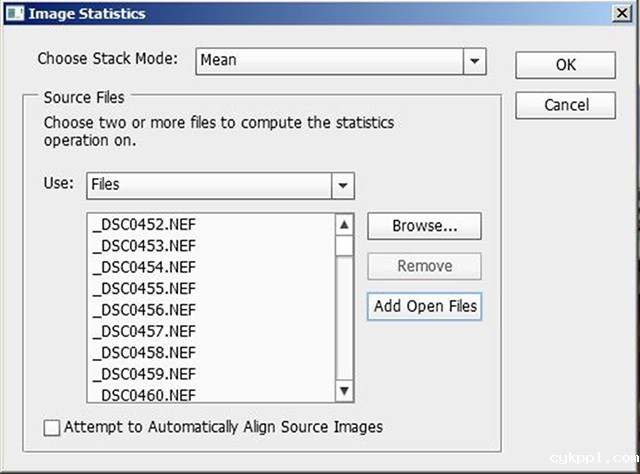640x474 pixels.
Task: Select file _DSC0455.NEF
Action: pos(142,288)
